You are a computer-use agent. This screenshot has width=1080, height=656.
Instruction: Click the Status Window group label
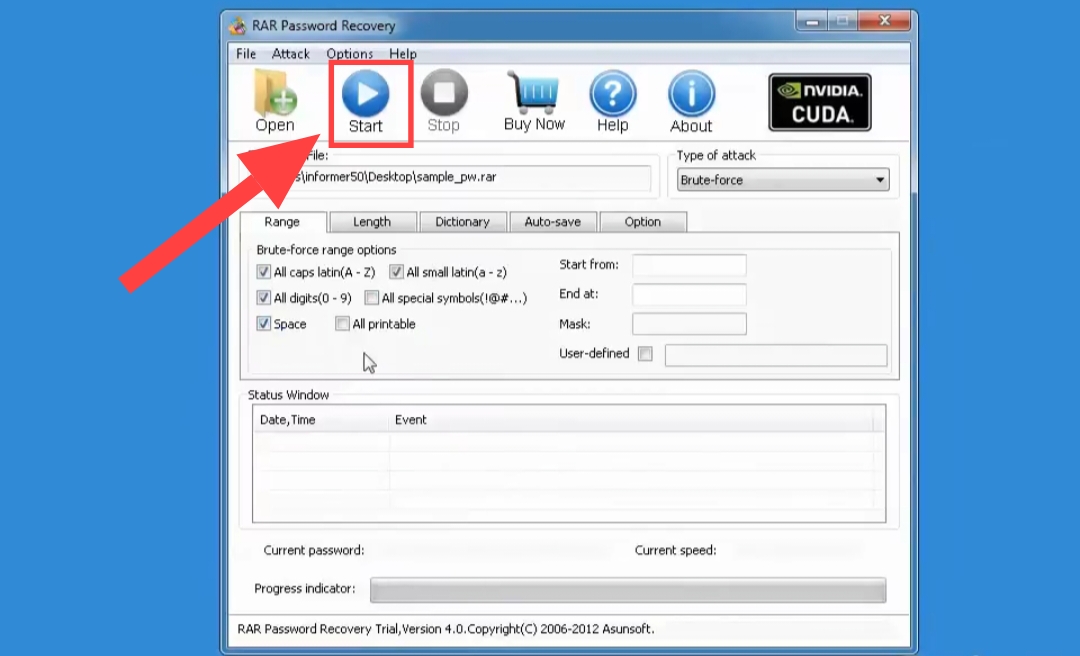coord(289,395)
